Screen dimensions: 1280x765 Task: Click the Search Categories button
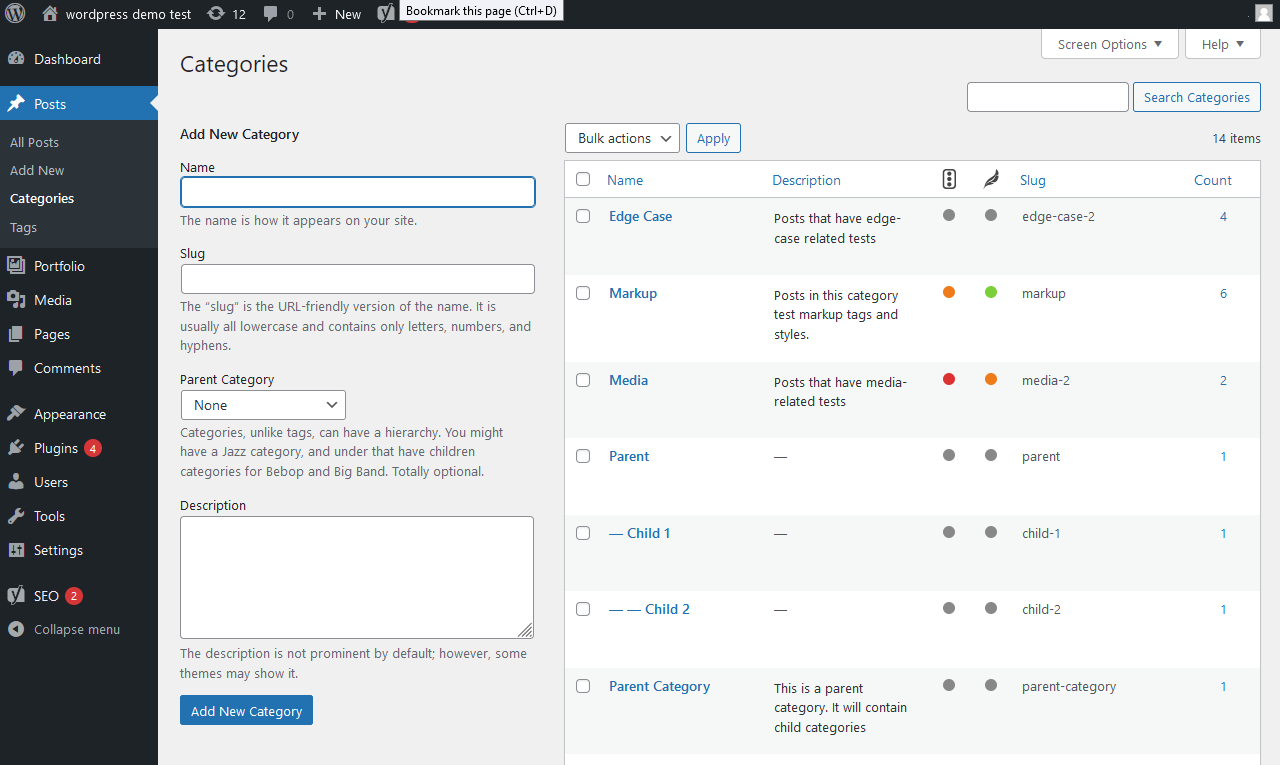(1196, 97)
